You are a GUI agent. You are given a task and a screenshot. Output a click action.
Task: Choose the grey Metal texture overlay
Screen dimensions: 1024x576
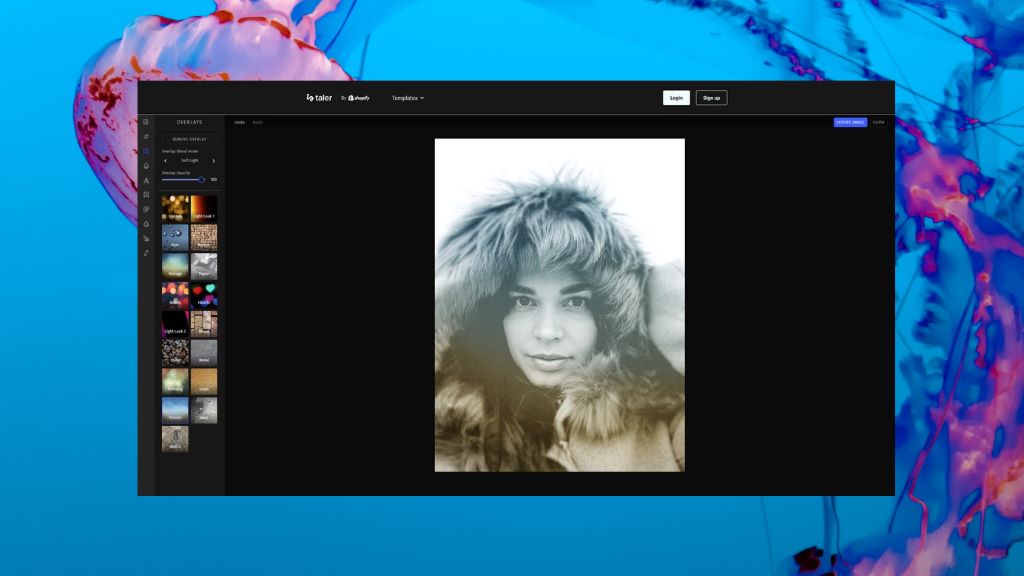point(204,353)
